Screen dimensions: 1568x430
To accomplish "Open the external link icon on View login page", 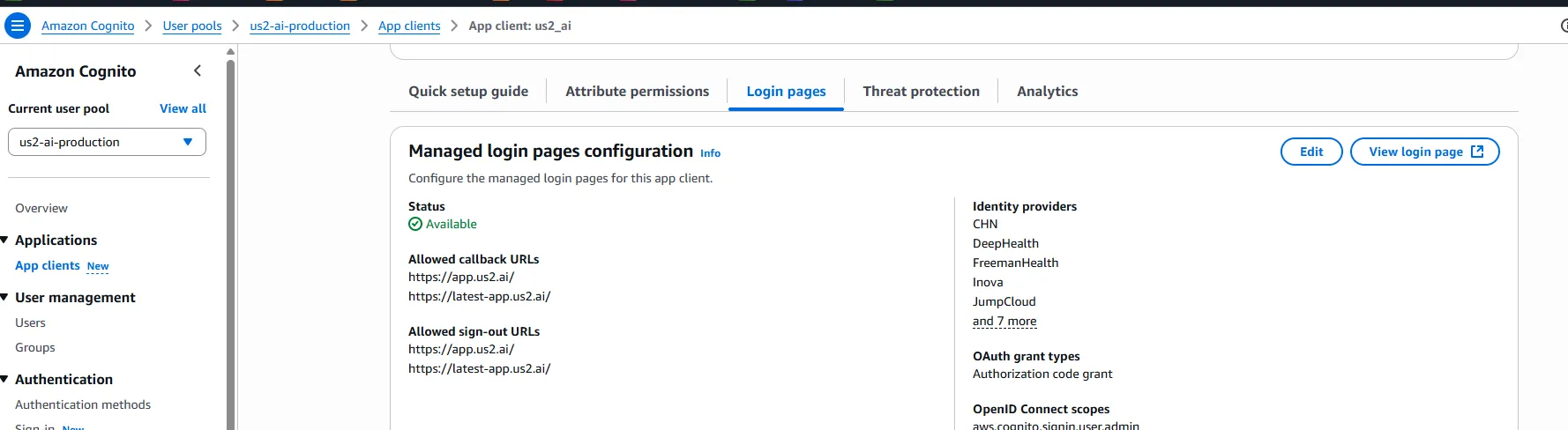I will (x=1477, y=152).
